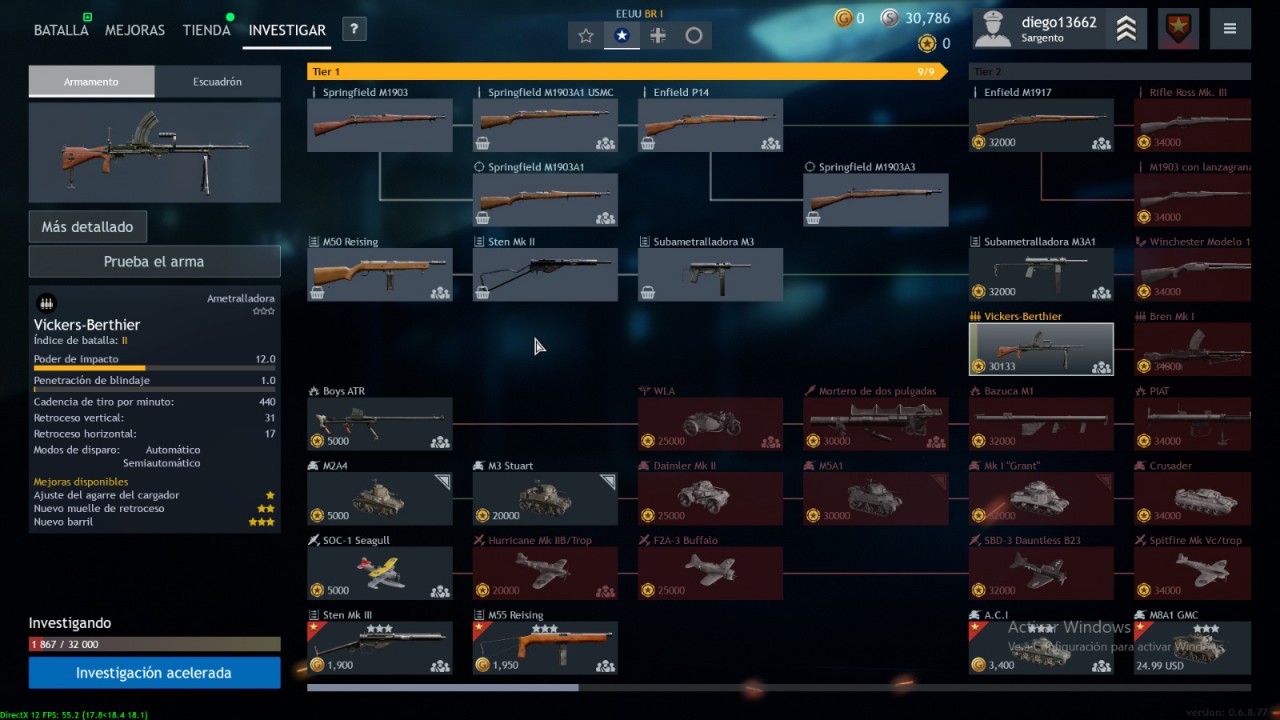The image size is (1280, 720).
Task: Click the horizontal scrollbar below the research tree
Action: [779, 687]
